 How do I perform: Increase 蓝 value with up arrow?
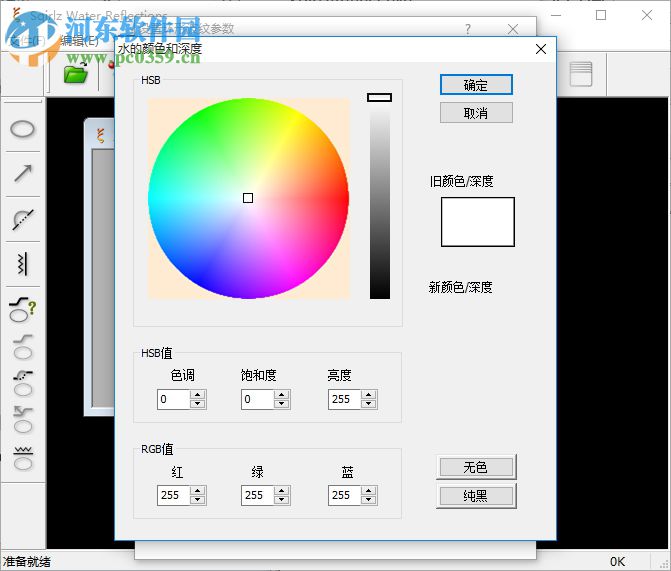click(x=369, y=491)
